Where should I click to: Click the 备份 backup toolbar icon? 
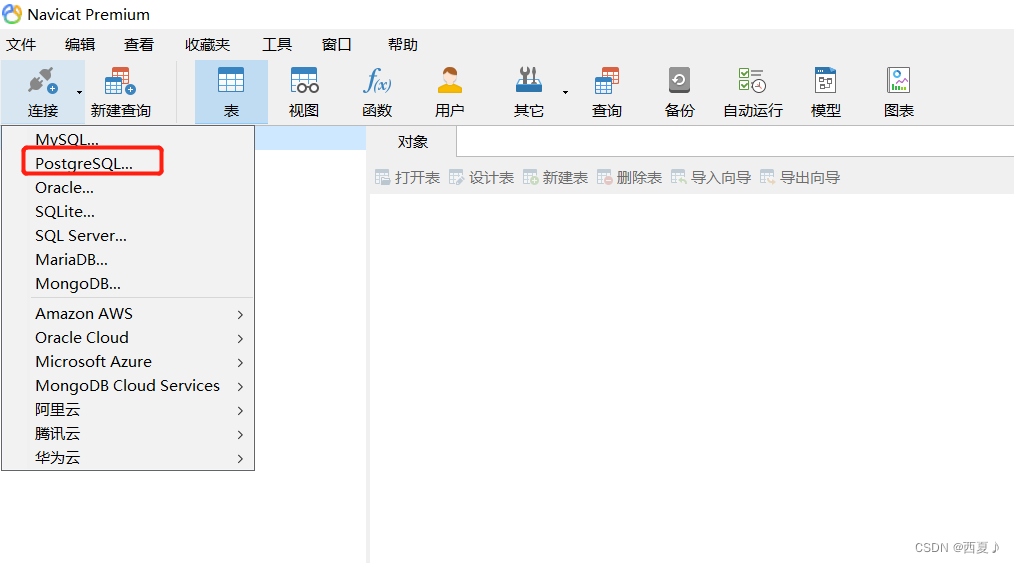pyautogui.click(x=679, y=81)
